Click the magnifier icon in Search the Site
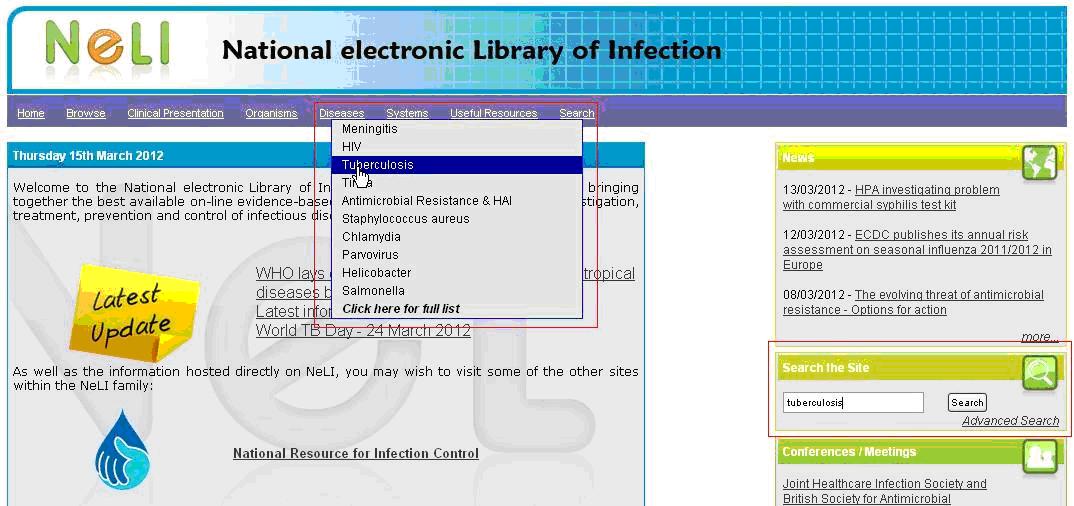The height and width of the screenshot is (506, 1074). (x=1039, y=372)
